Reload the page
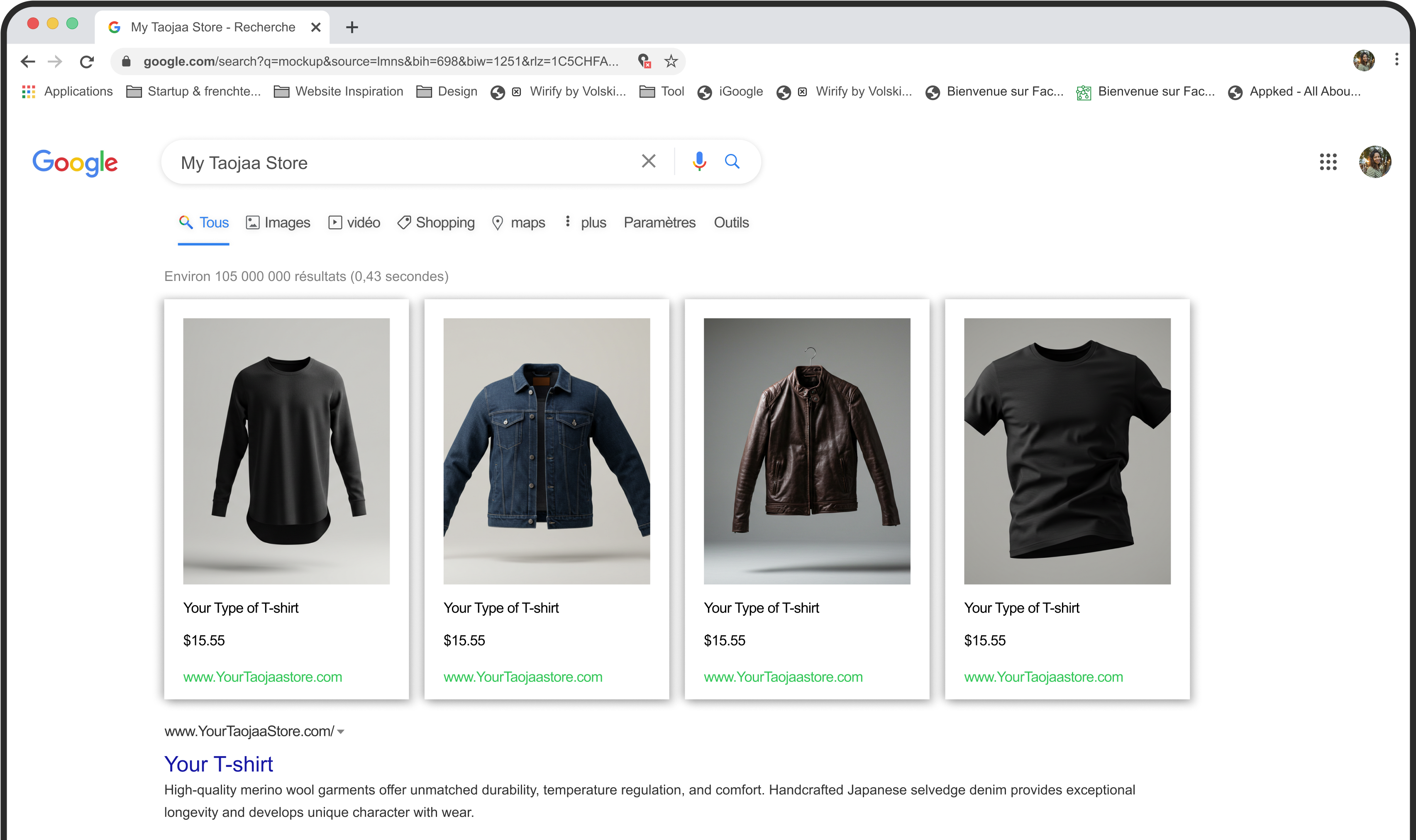The width and height of the screenshot is (1416, 840). (x=87, y=62)
